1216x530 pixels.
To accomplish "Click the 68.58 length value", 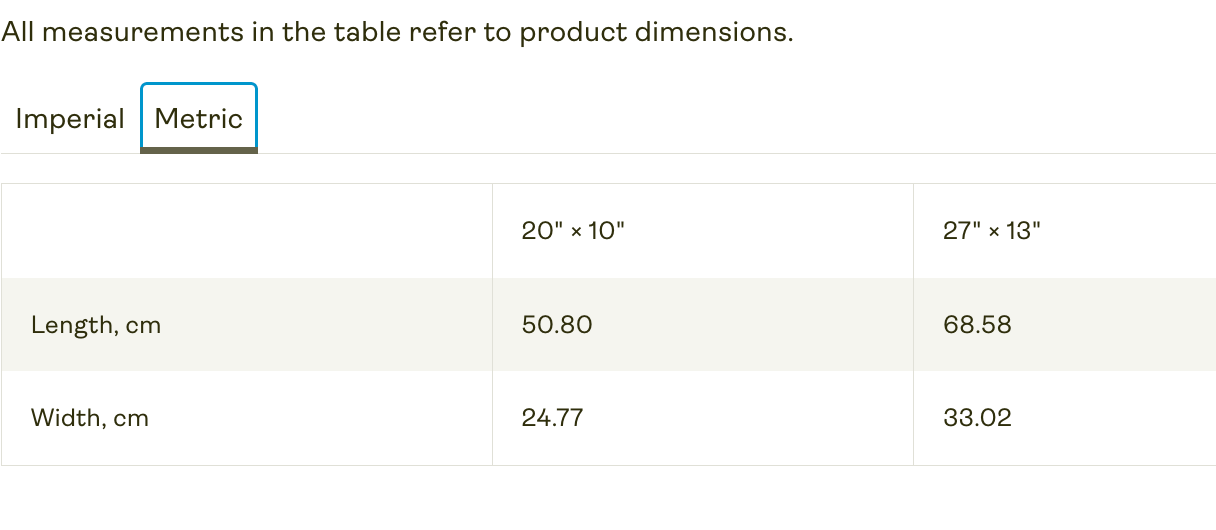I will click(977, 325).
